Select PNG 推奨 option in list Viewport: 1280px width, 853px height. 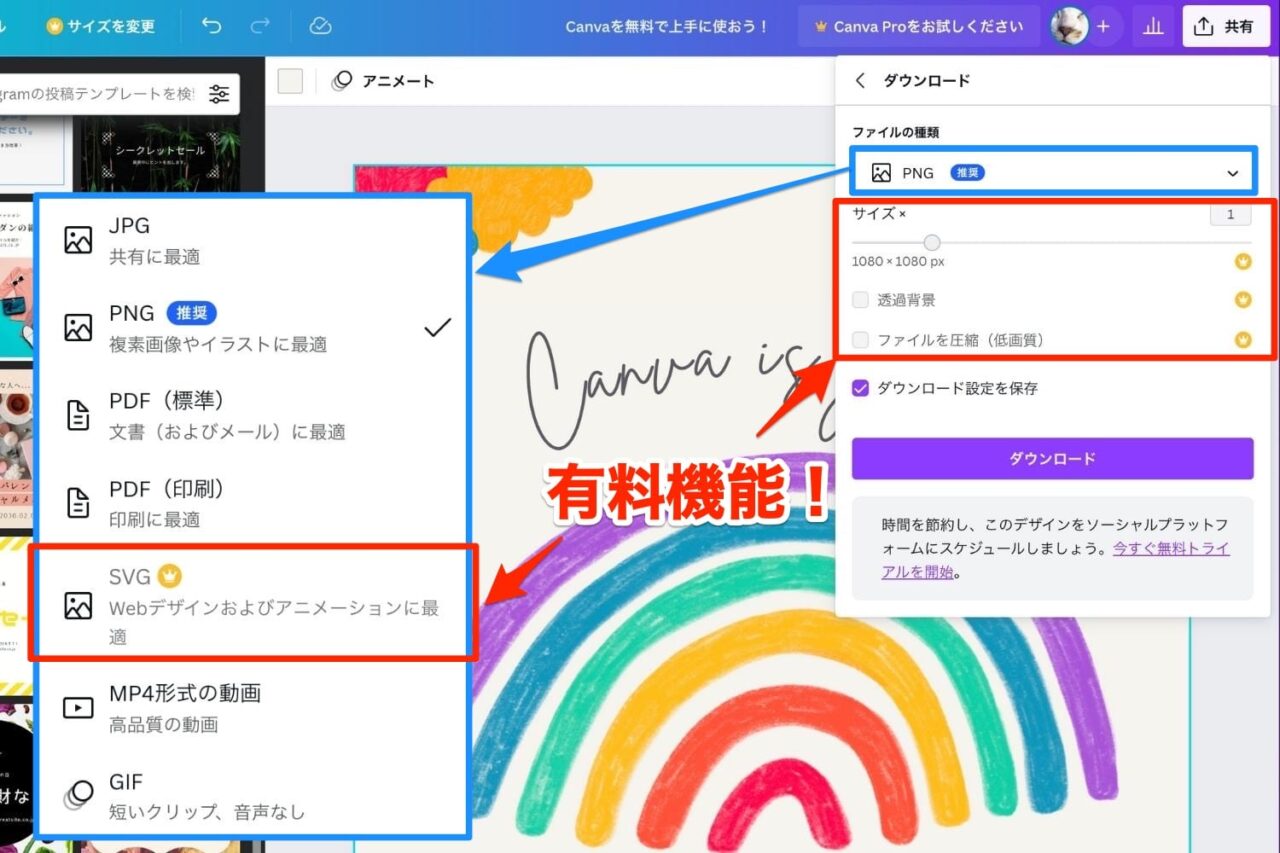[x=252, y=328]
